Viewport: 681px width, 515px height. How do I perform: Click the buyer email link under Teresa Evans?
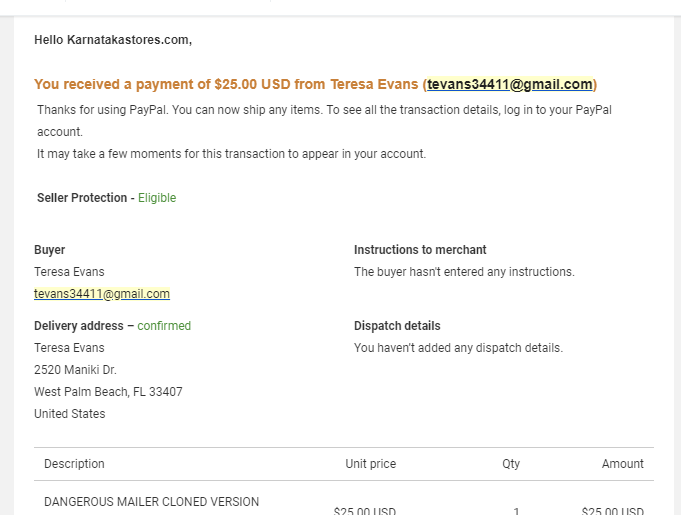coord(102,294)
